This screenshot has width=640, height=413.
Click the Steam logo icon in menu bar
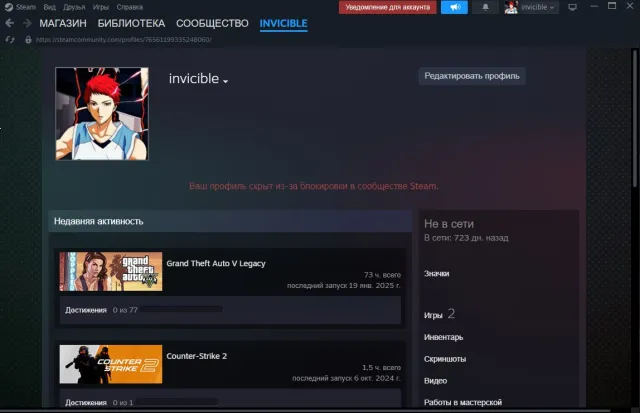pyautogui.click(x=9, y=7)
